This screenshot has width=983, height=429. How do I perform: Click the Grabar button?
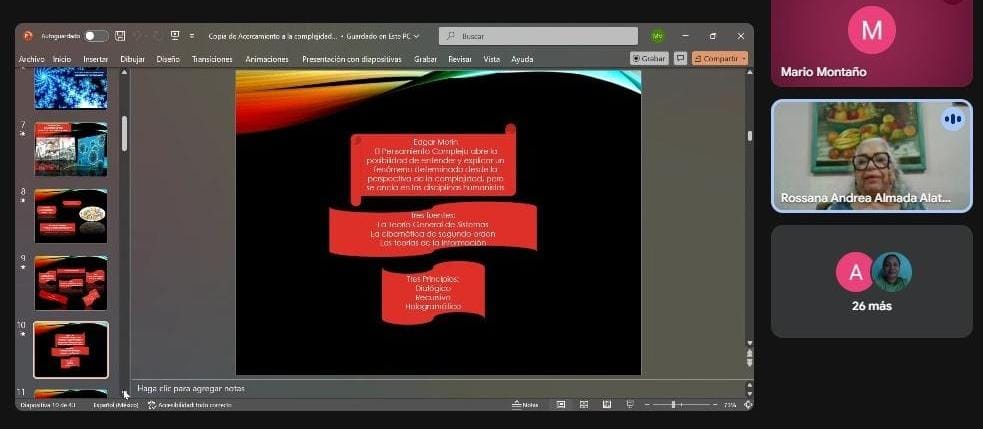click(x=649, y=59)
